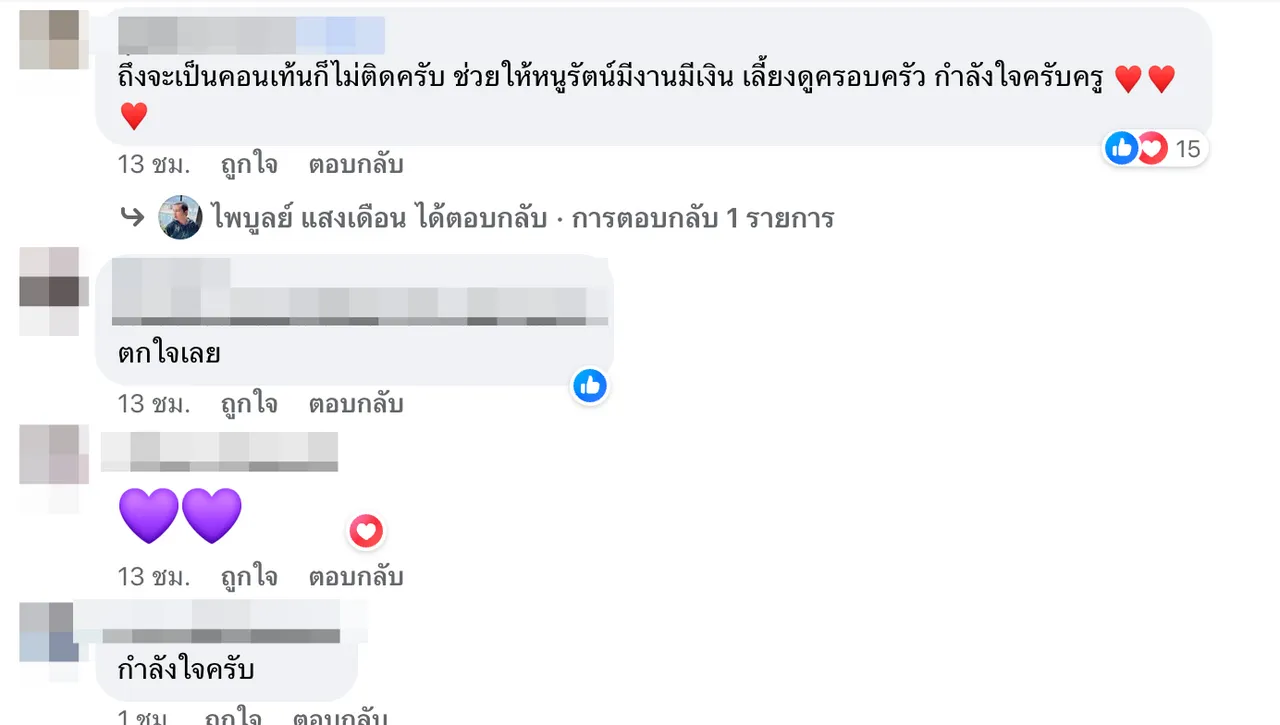Viewport: 1280px width, 725px height.
Task: Click the avatar beside the "ตกใจเลย" comment
Action: 49,291
